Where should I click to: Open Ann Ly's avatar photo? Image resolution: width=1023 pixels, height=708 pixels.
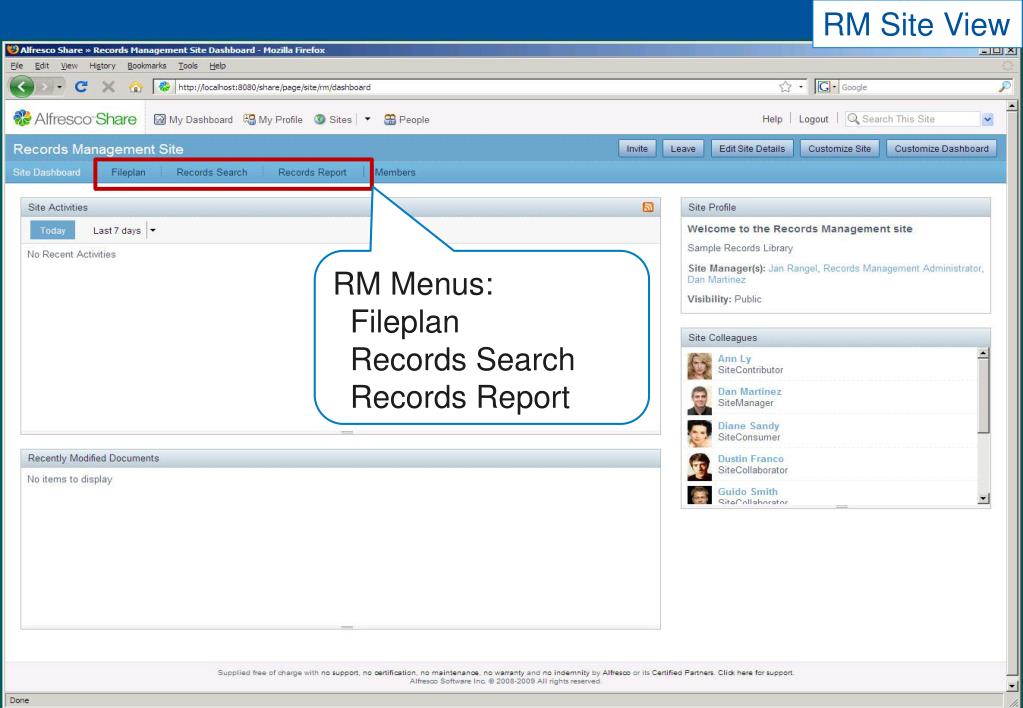coord(699,365)
